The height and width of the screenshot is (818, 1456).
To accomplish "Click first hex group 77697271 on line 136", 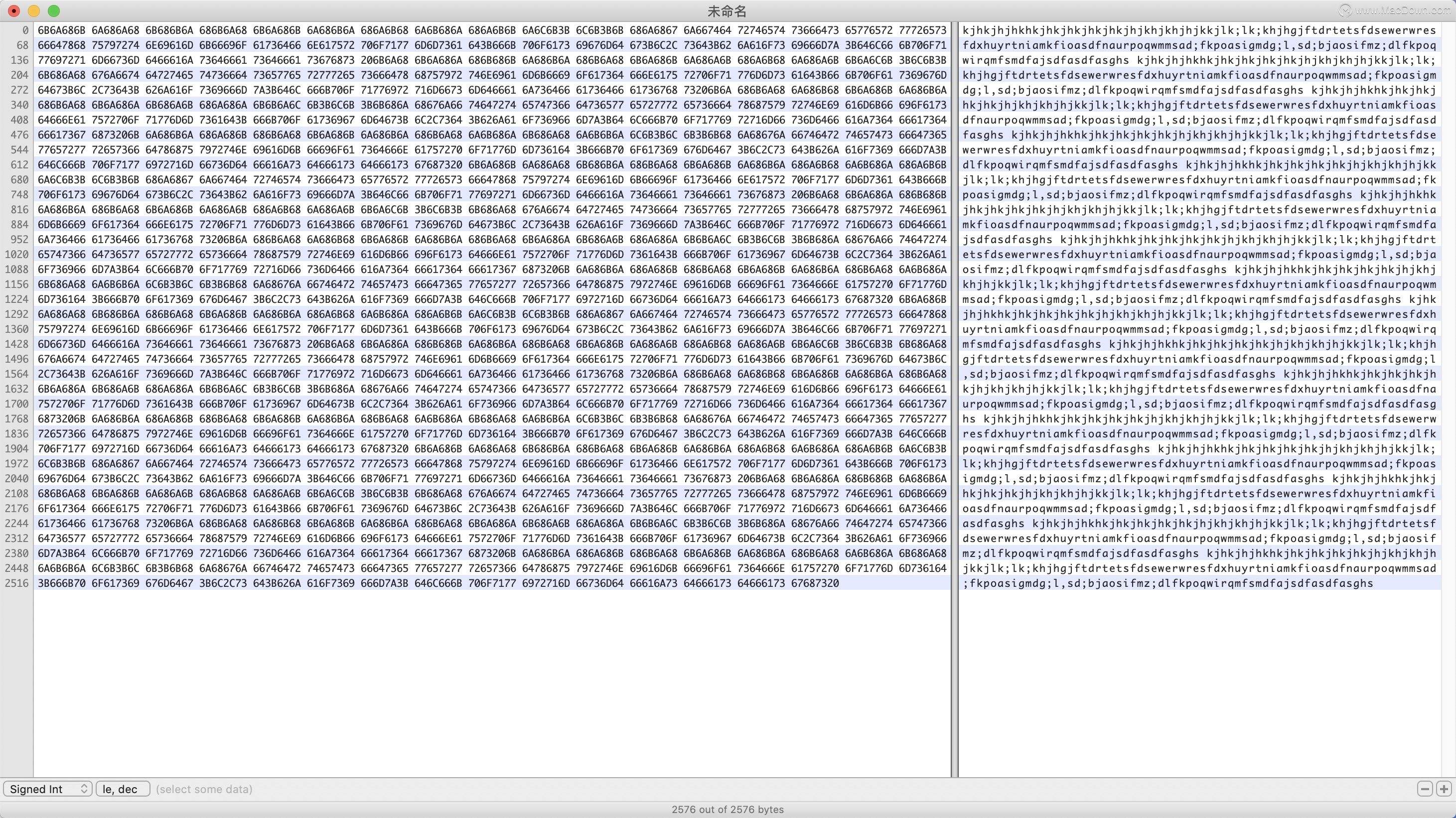I will point(62,60).
